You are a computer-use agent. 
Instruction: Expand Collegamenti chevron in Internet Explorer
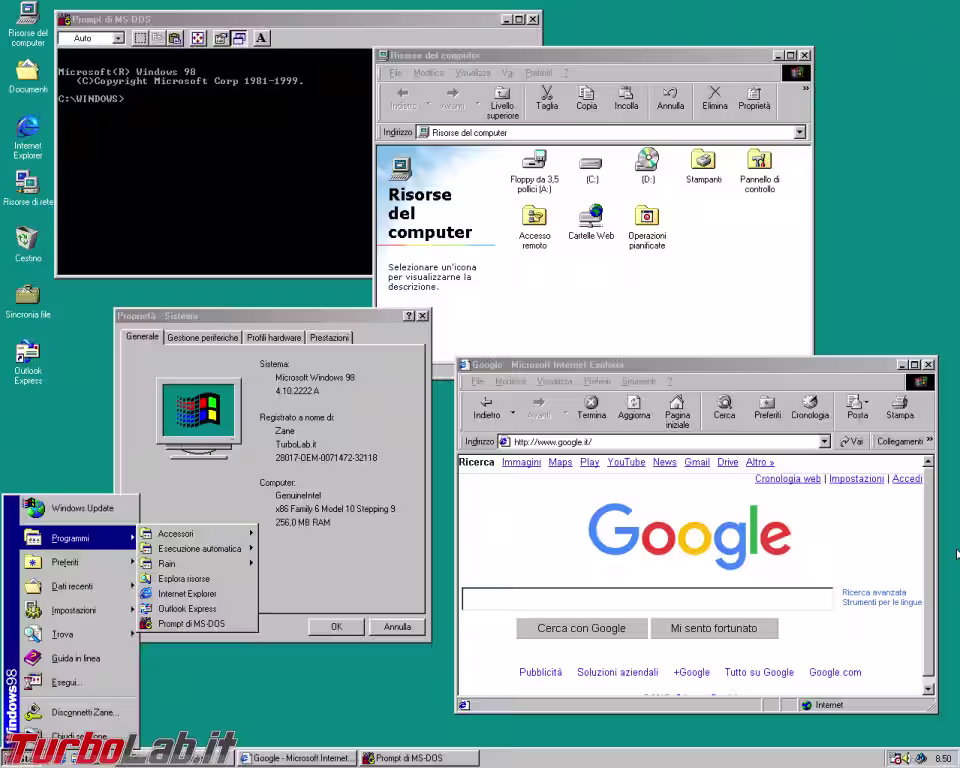(x=929, y=440)
